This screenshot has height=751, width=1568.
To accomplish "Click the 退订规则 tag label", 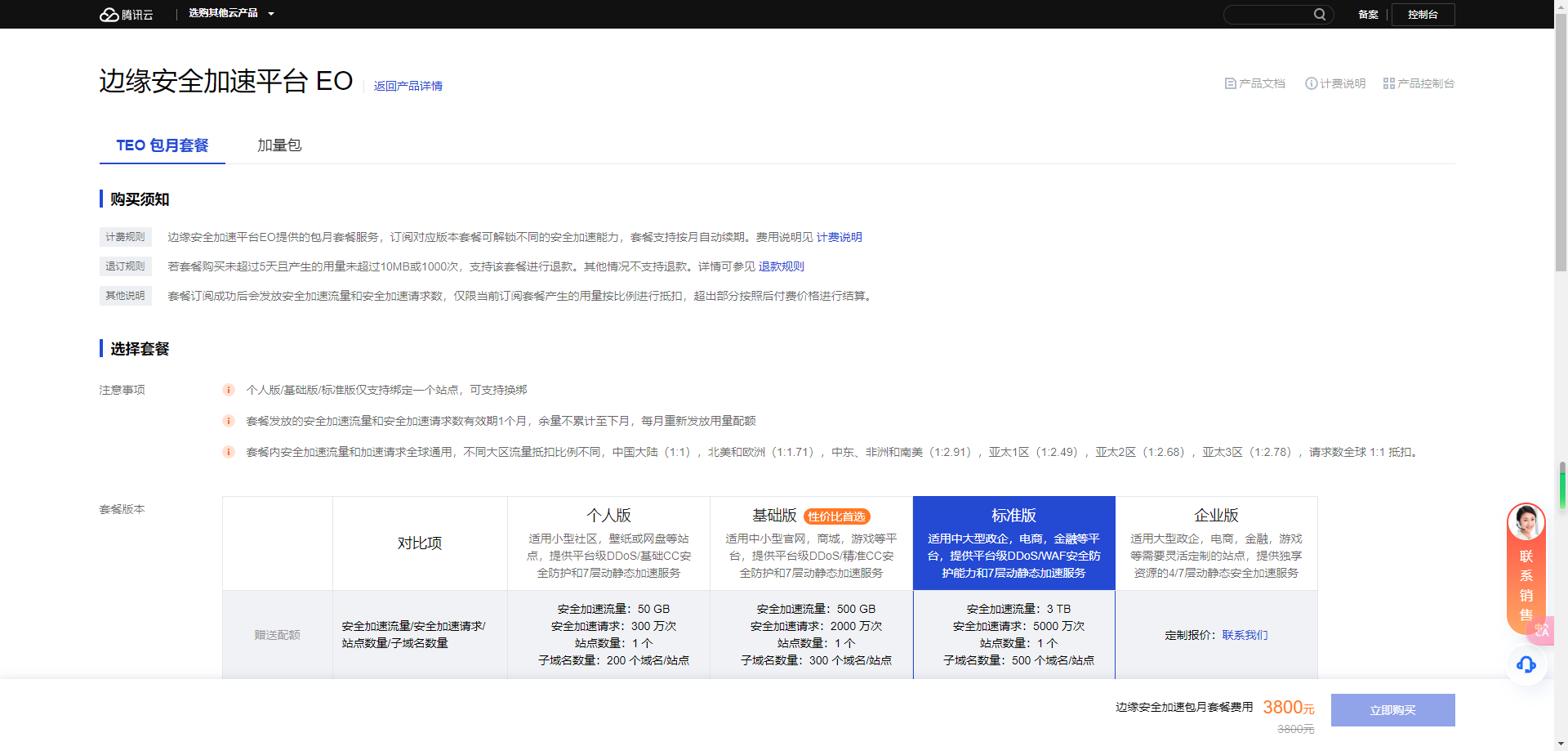I will [126, 266].
